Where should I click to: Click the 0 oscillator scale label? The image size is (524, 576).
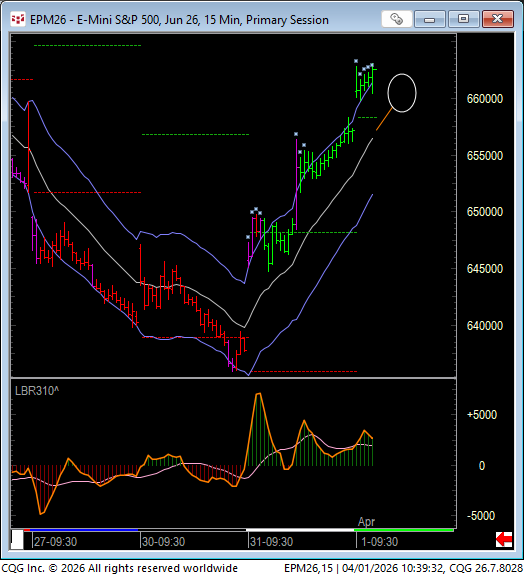[482, 466]
